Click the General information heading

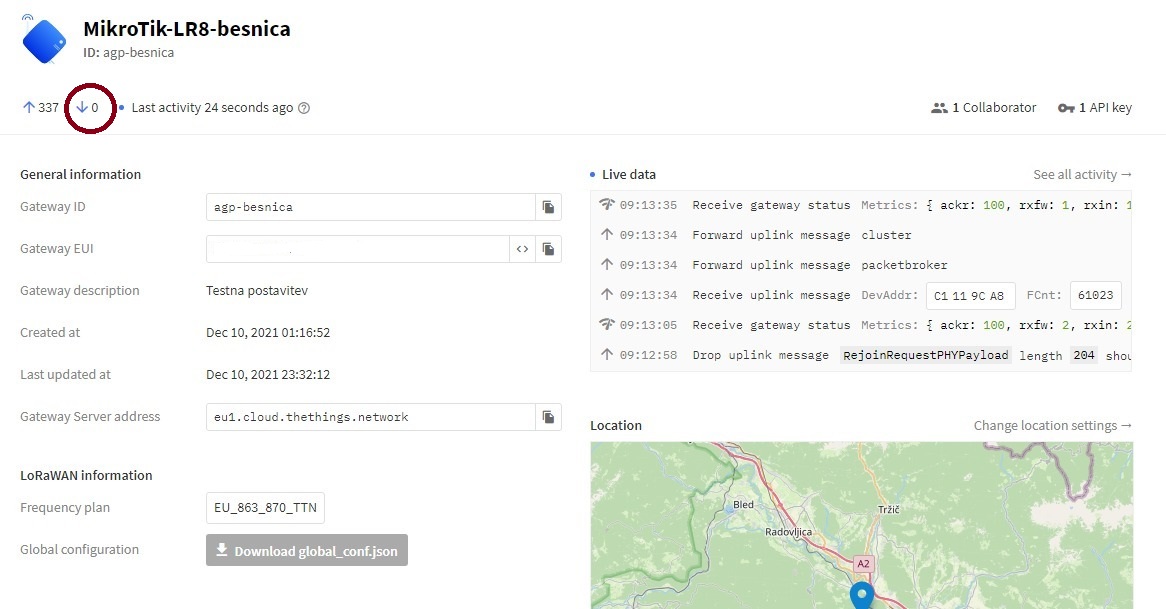[80, 174]
